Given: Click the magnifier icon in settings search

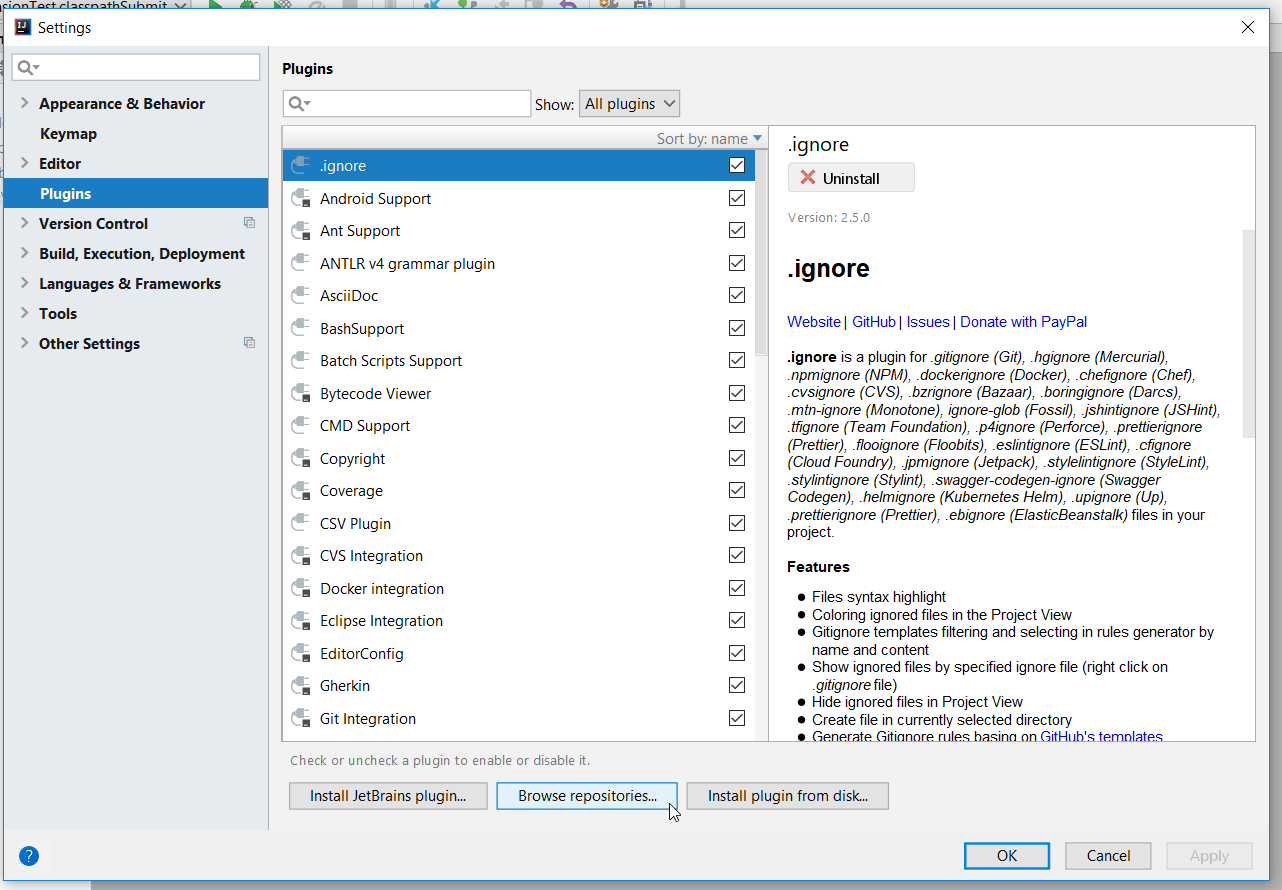Looking at the screenshot, I should tap(27, 68).
